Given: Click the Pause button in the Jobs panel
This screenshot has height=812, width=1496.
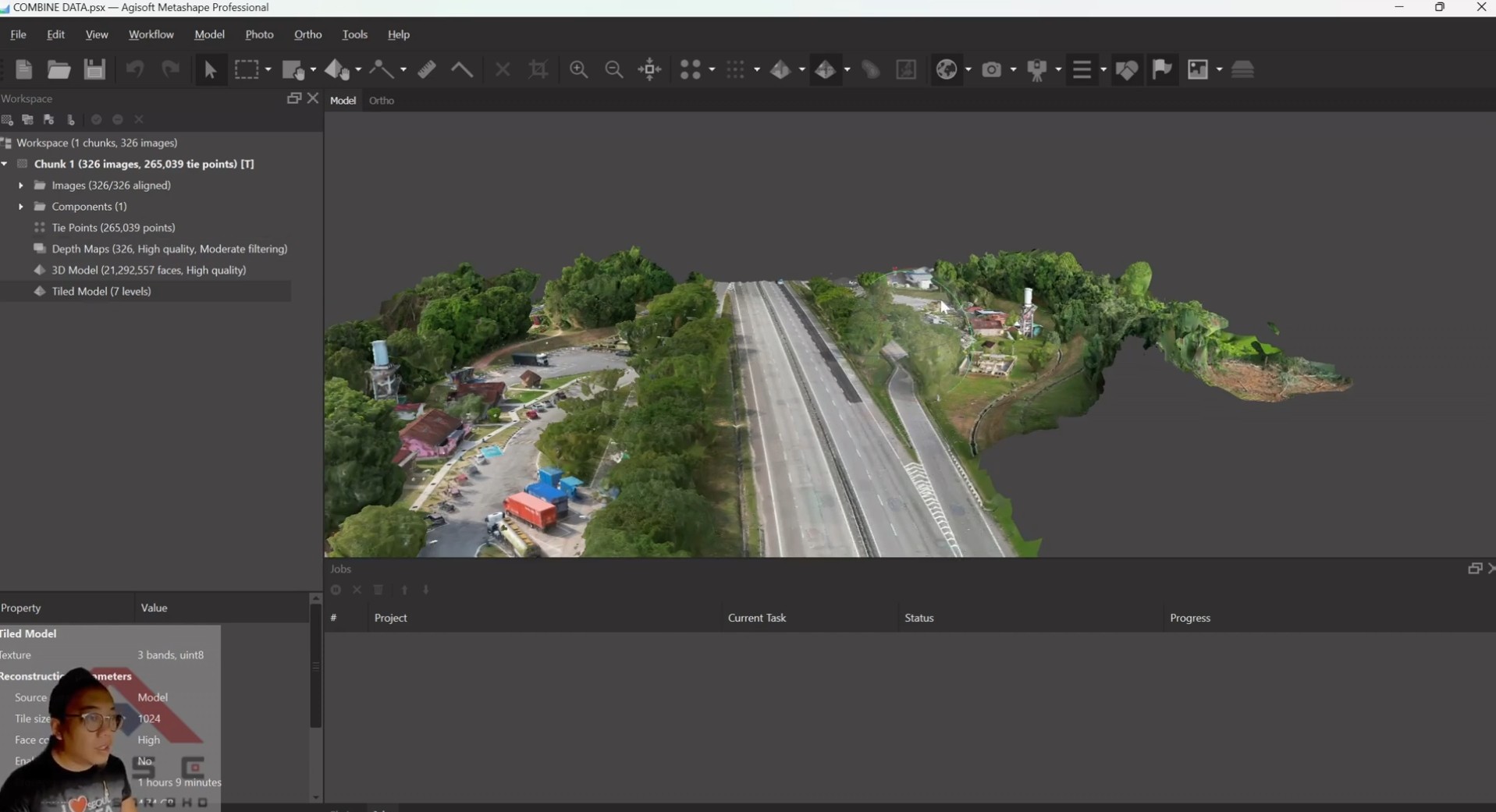Looking at the screenshot, I should [336, 590].
